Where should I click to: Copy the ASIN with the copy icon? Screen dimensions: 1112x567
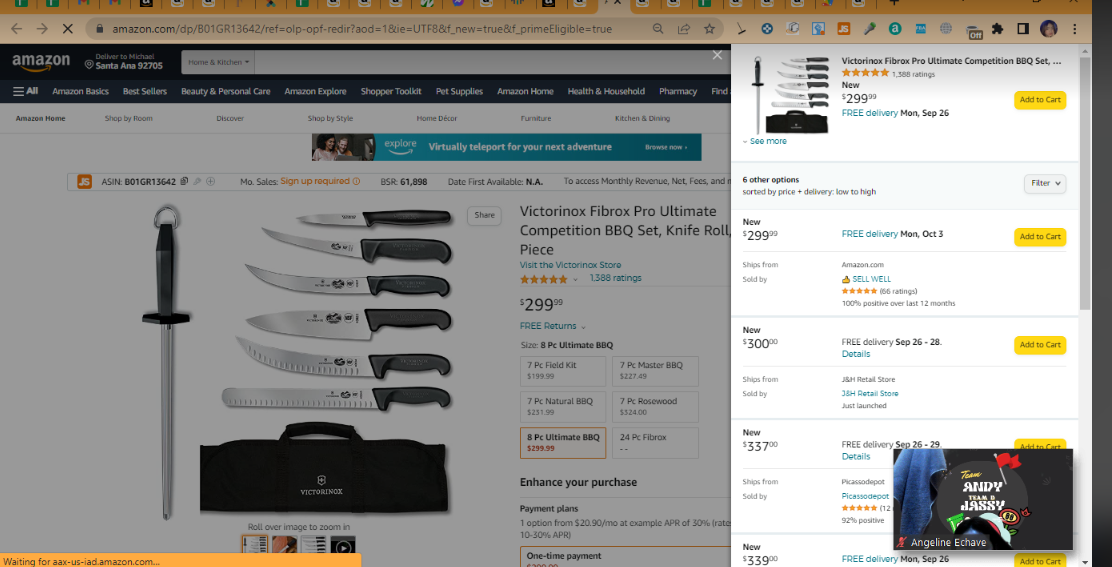pyautogui.click(x=184, y=181)
